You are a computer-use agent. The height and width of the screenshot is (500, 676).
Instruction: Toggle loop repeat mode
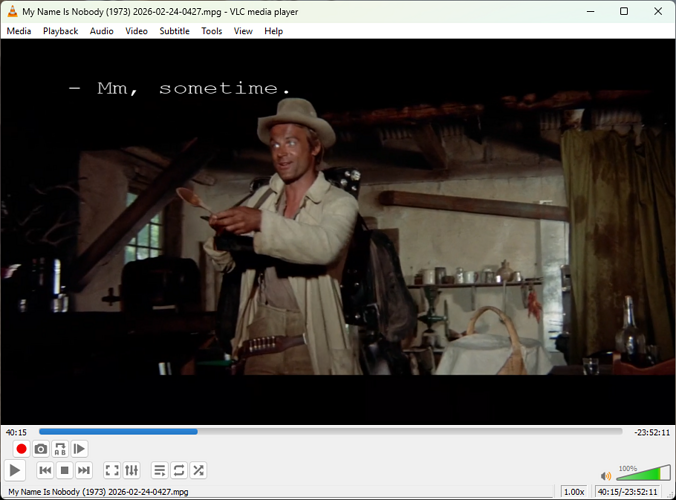pyautogui.click(x=179, y=470)
